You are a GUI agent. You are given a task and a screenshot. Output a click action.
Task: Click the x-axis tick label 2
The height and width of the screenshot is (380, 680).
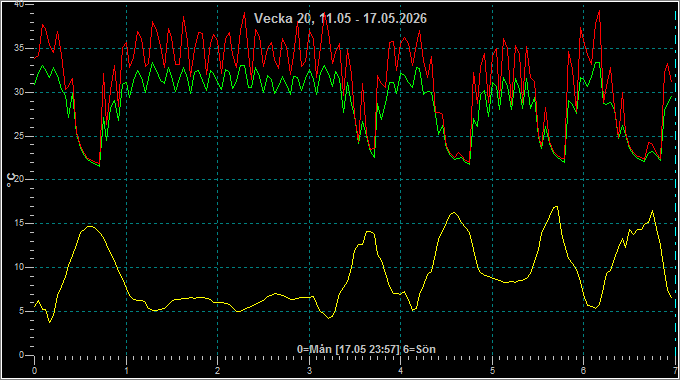(x=217, y=371)
